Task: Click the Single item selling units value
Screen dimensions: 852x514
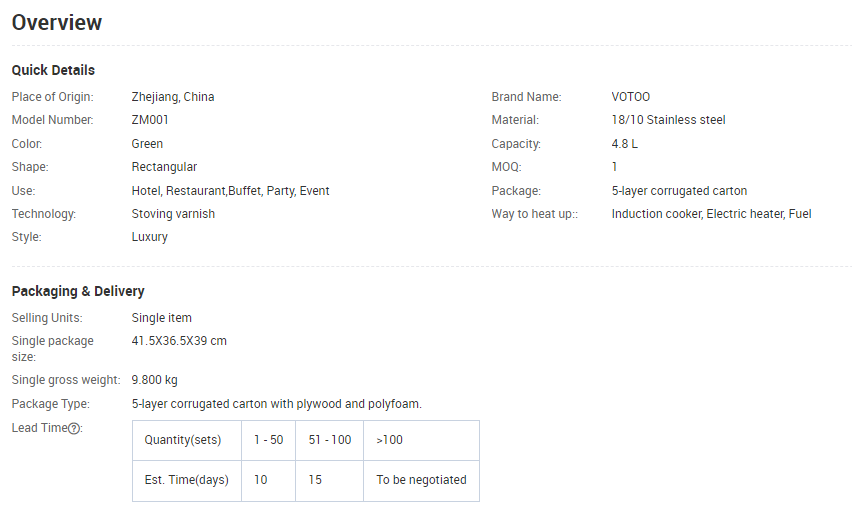Action: pyautogui.click(x=161, y=318)
